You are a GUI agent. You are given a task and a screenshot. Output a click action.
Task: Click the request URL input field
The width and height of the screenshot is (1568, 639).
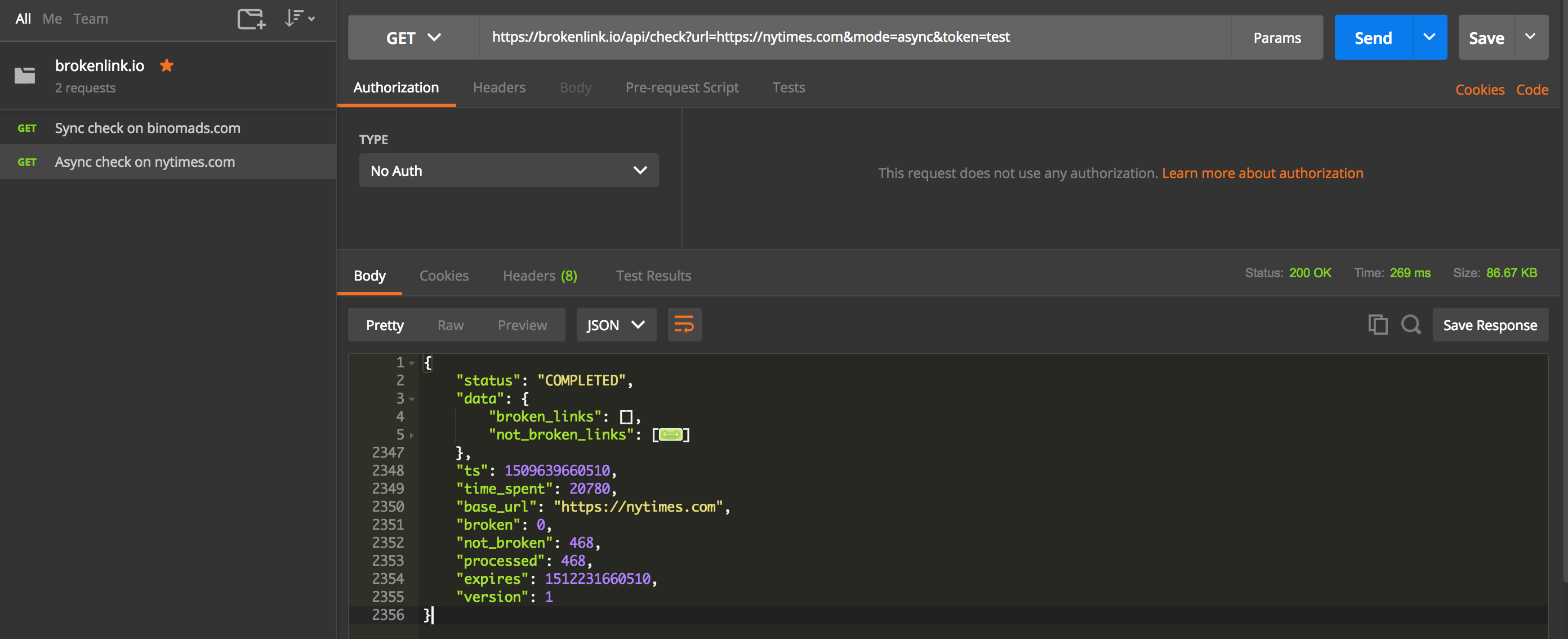(852, 38)
